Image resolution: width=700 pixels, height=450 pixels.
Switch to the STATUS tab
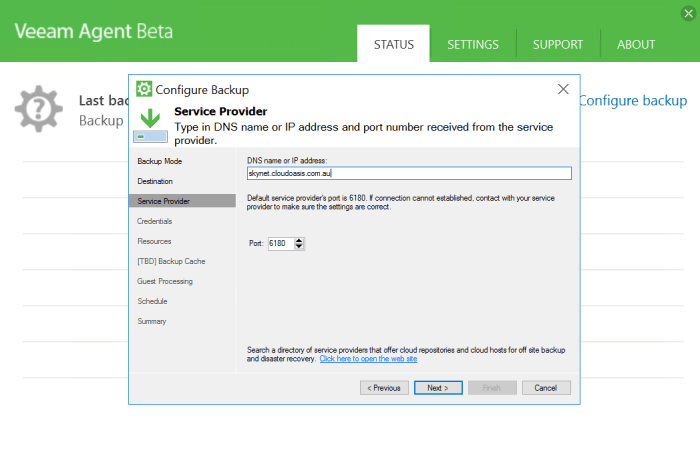coord(393,44)
